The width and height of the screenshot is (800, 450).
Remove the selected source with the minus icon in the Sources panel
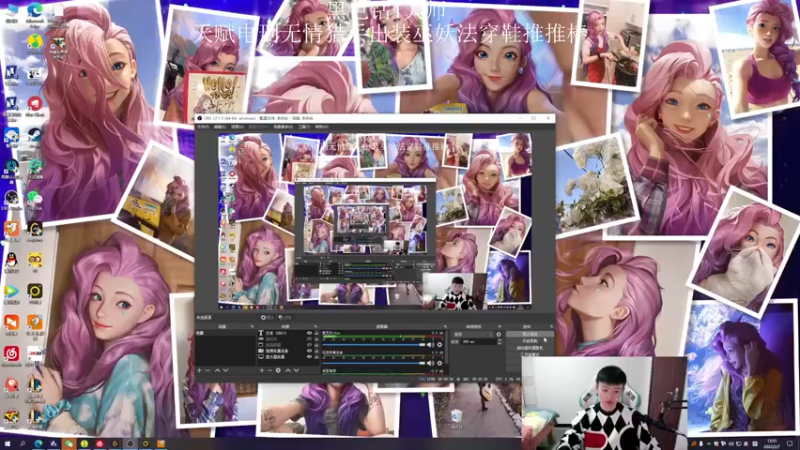[270, 370]
